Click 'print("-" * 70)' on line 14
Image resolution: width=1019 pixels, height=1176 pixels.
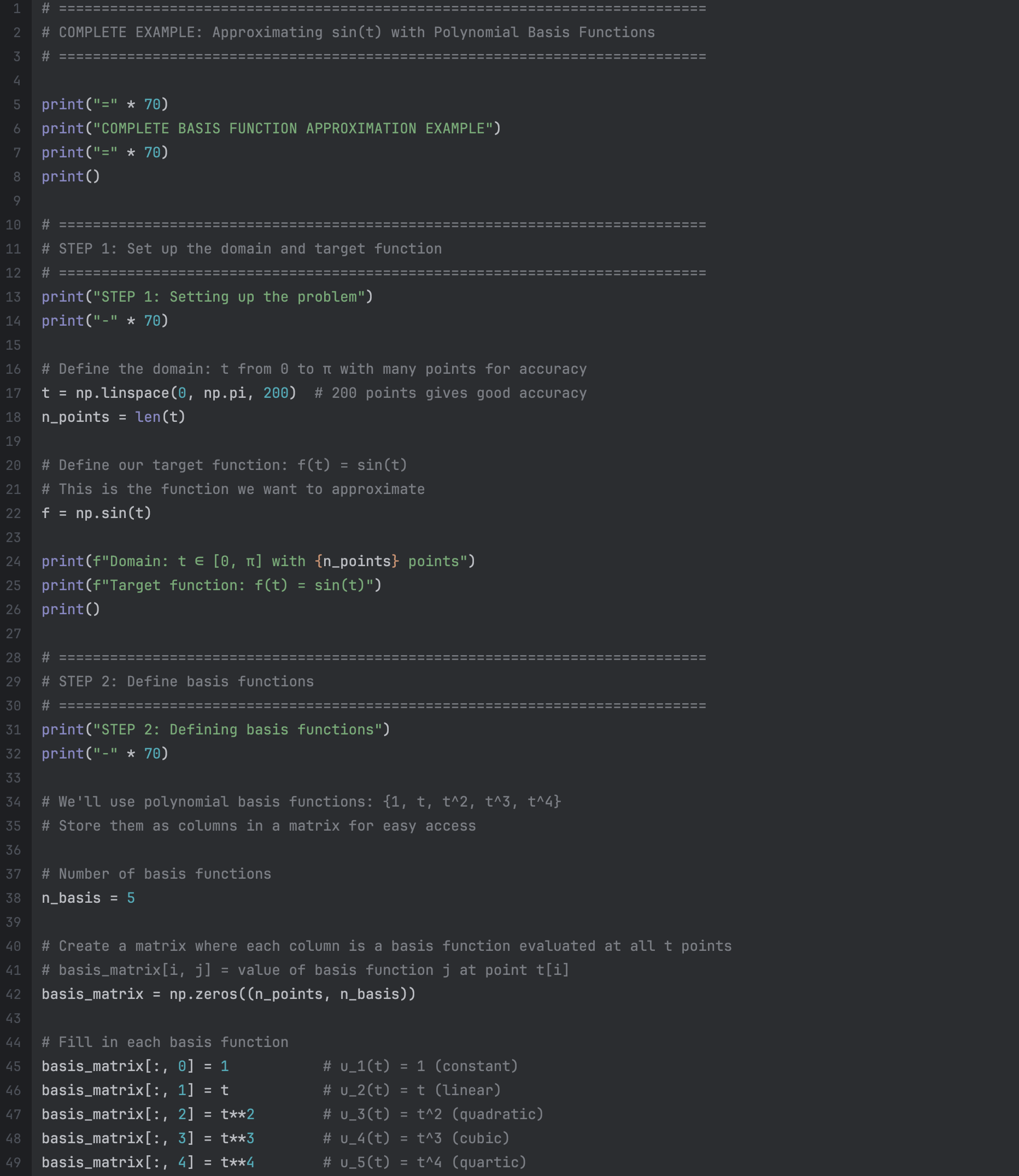coord(104,321)
